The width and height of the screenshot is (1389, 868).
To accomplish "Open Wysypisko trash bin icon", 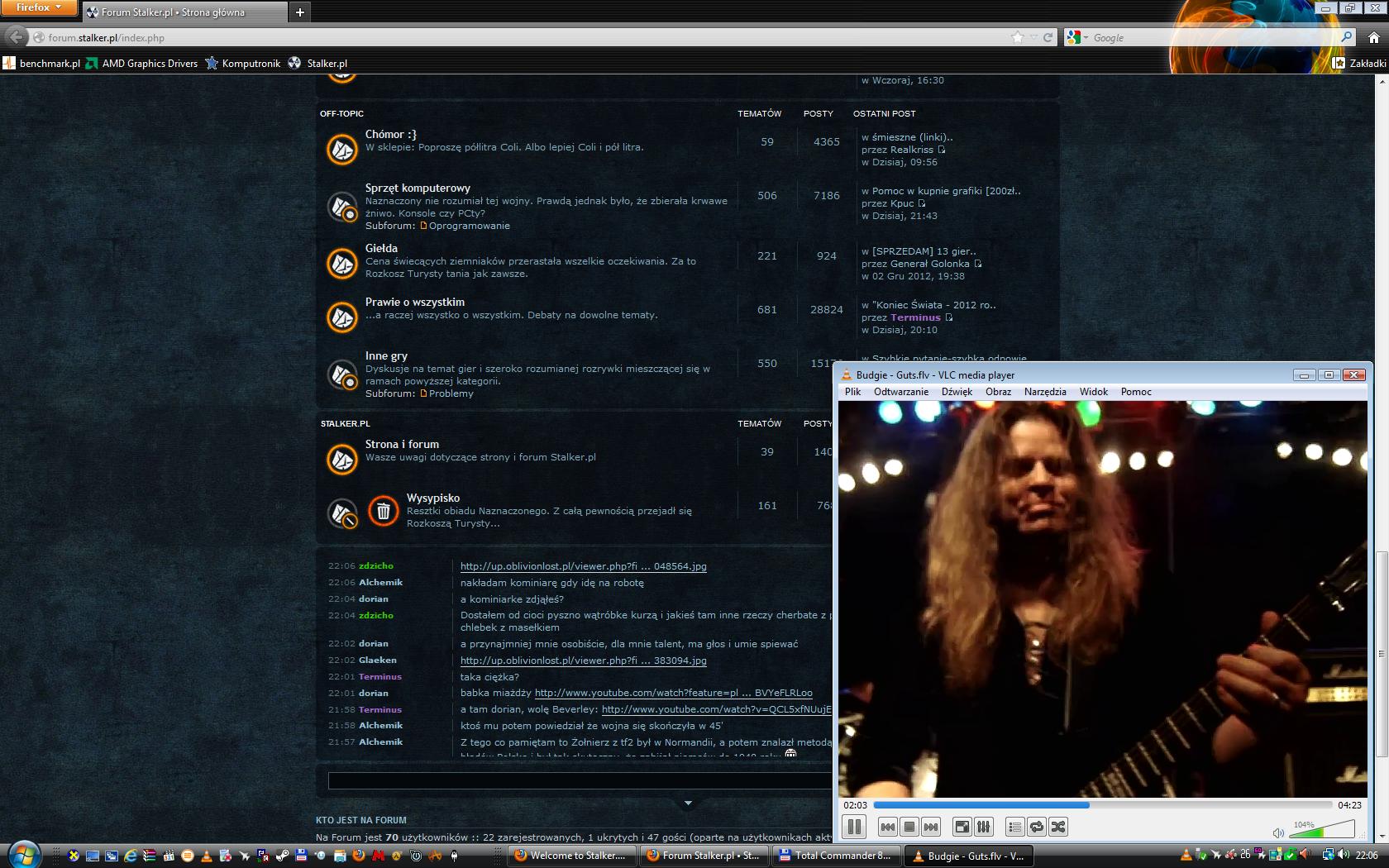I will tap(383, 512).
